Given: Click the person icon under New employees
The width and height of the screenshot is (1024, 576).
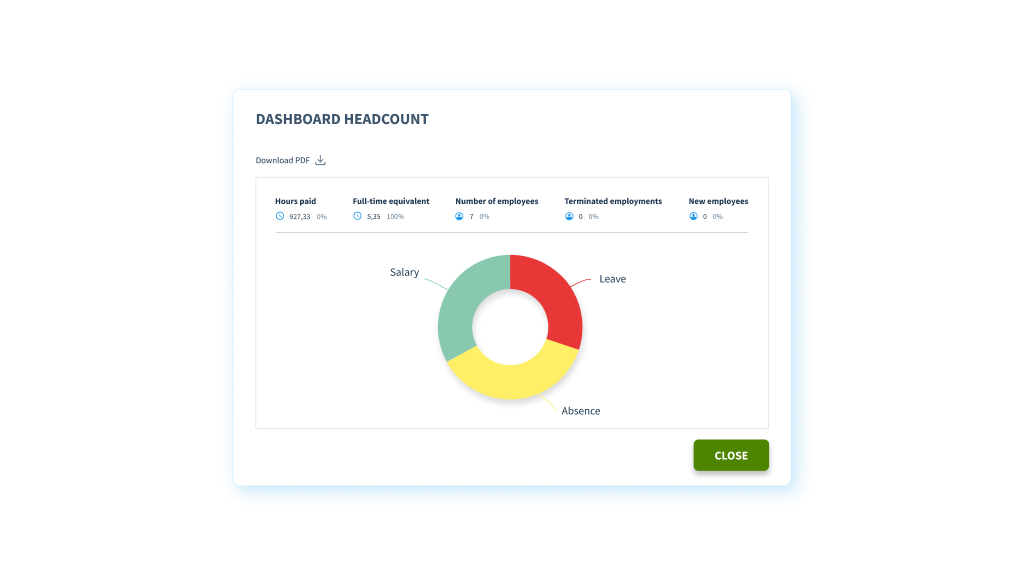Looking at the screenshot, I should pyautogui.click(x=693, y=216).
